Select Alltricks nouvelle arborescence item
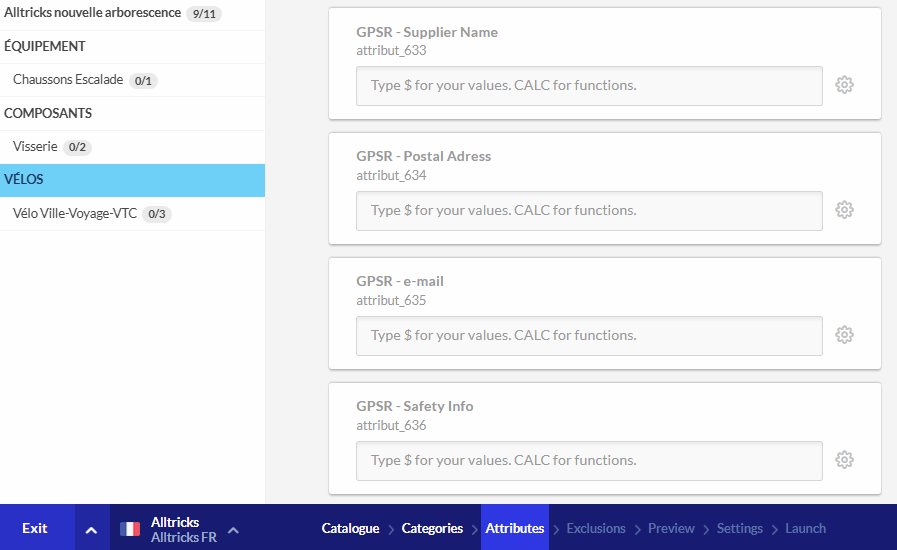This screenshot has height=550, width=897. tap(93, 13)
